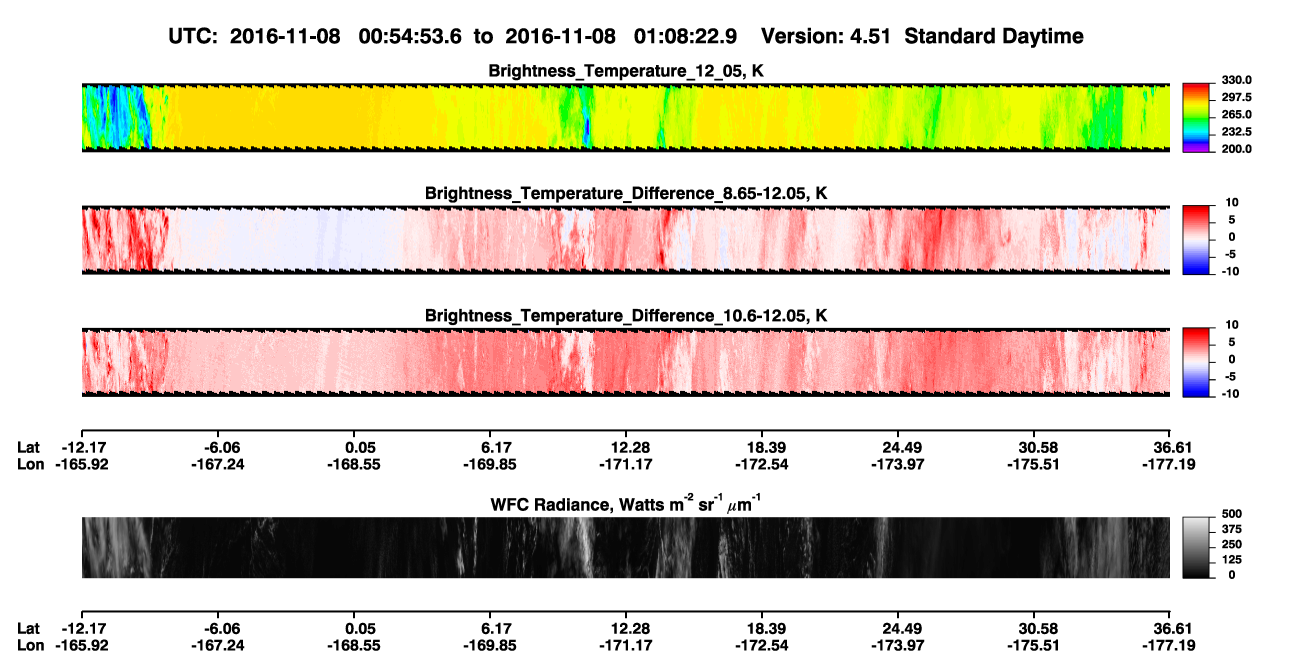Click the title "Brightness_Temperature_12_05, K"
This screenshot has width=1300, height=667.
[626, 70]
